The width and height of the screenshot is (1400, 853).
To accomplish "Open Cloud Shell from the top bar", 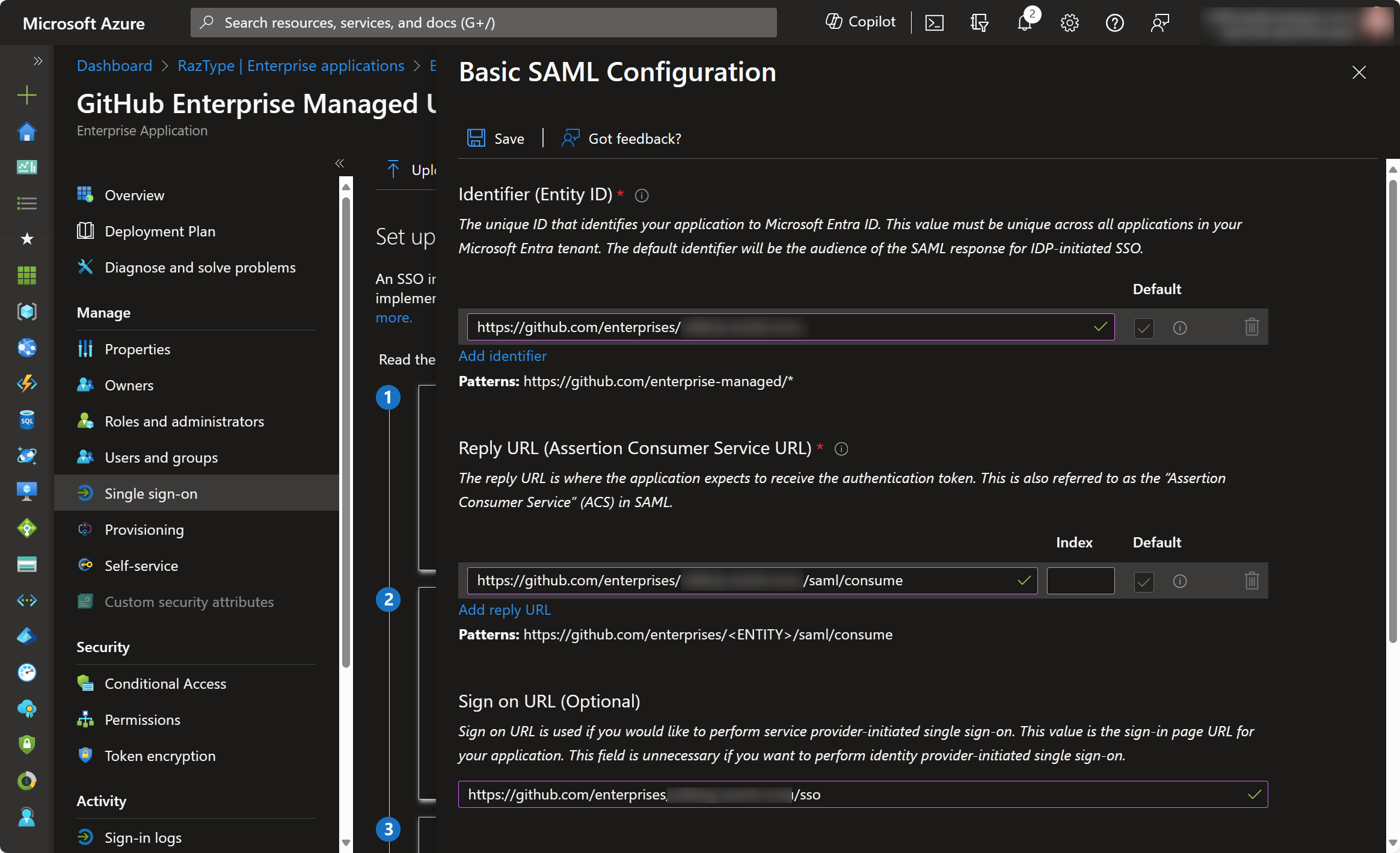I will tap(934, 23).
